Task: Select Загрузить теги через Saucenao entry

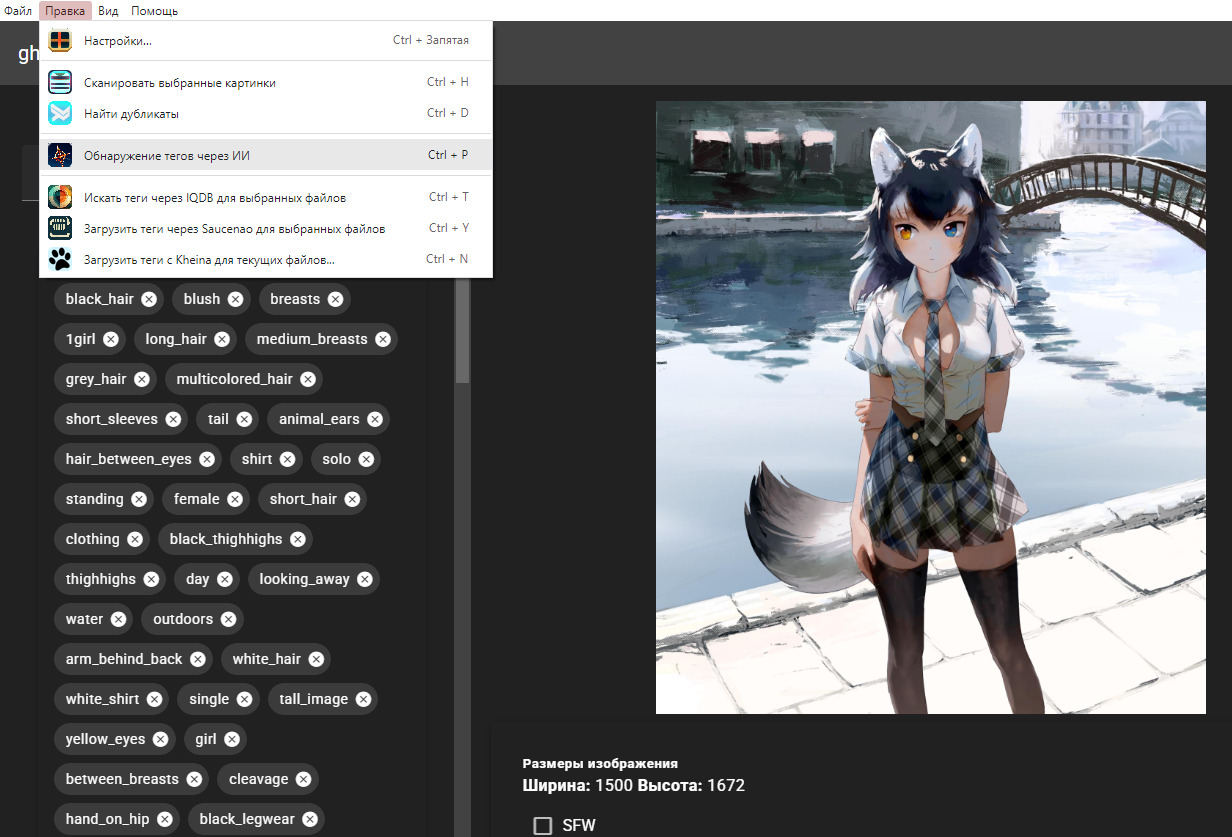Action: click(x=265, y=228)
